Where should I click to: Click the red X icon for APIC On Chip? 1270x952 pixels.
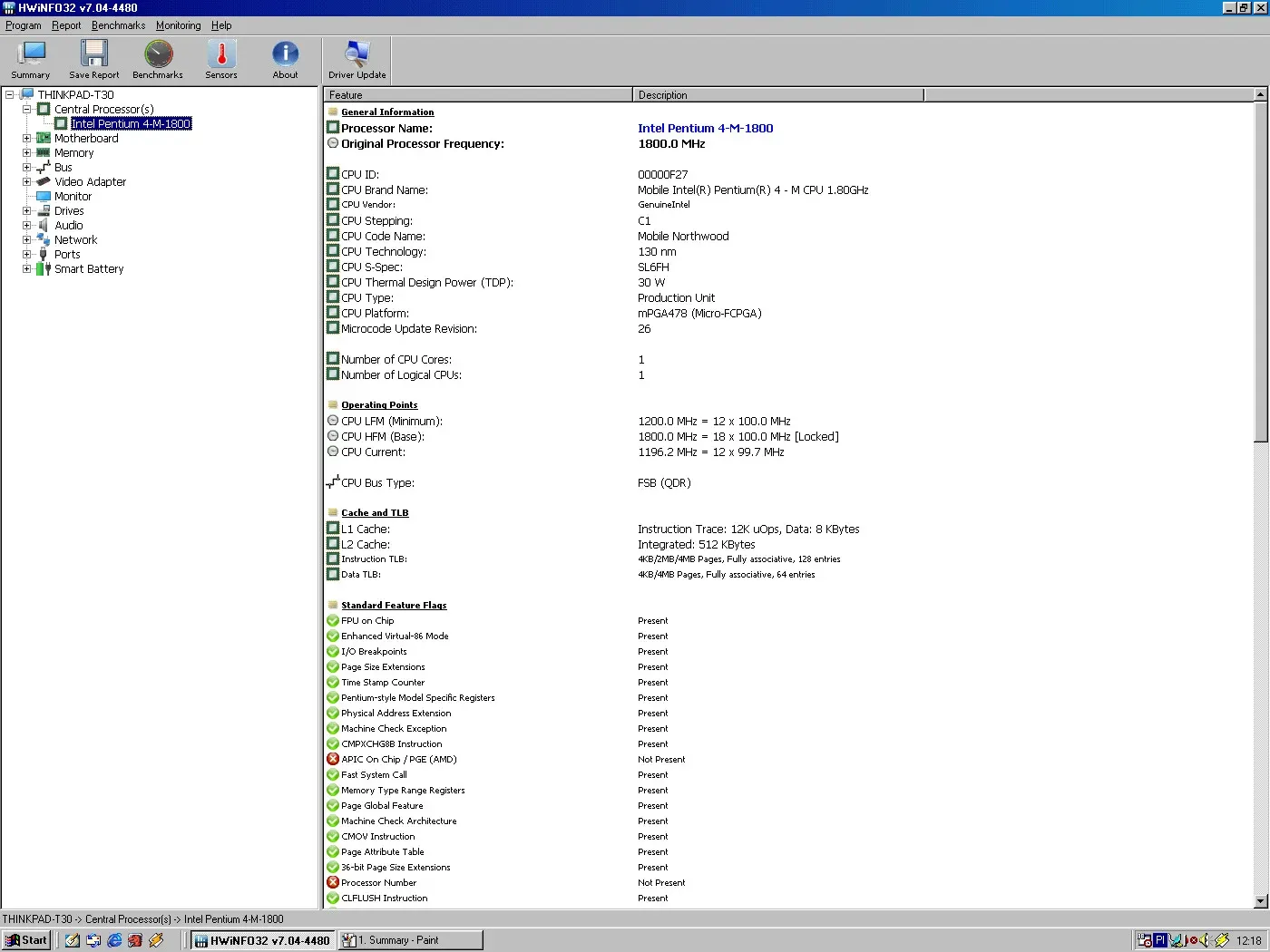(x=333, y=760)
